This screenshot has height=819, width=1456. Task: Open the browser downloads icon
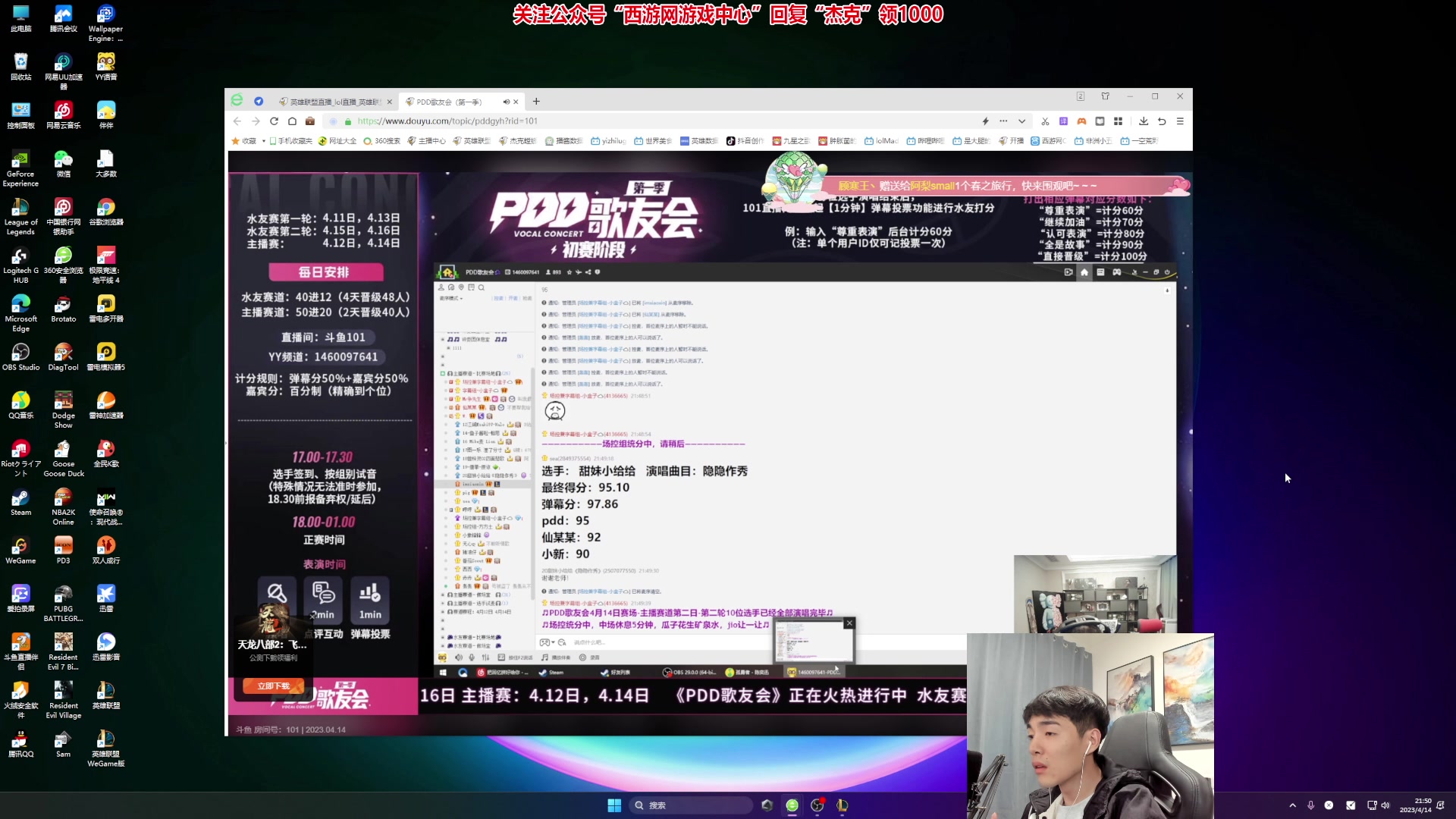point(1144,121)
